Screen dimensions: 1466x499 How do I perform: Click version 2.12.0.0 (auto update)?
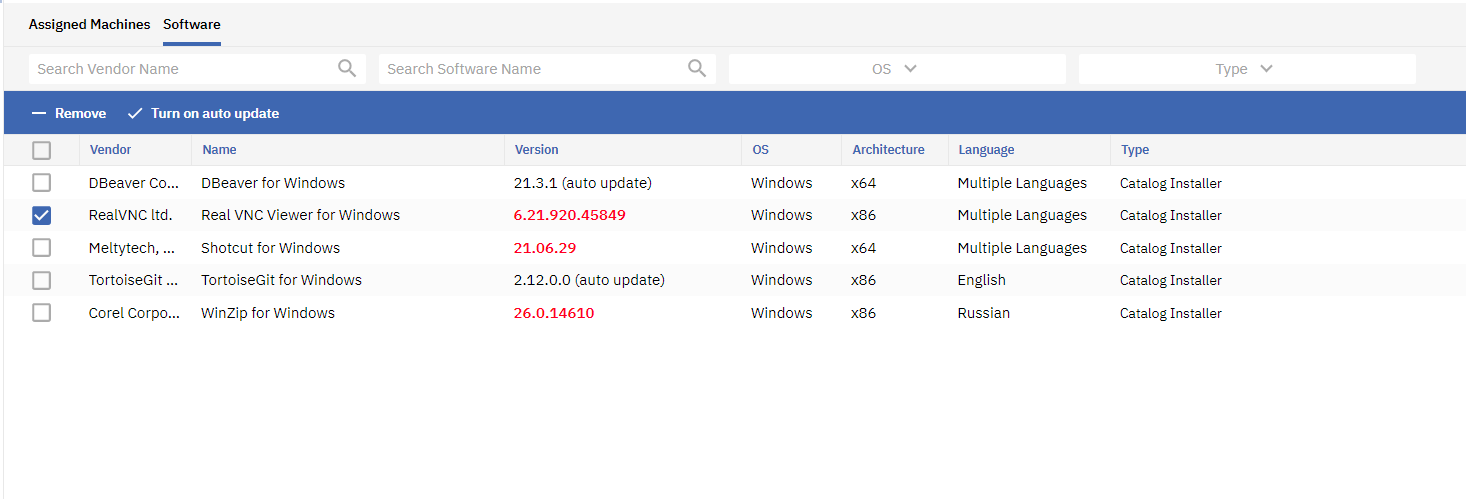click(589, 280)
